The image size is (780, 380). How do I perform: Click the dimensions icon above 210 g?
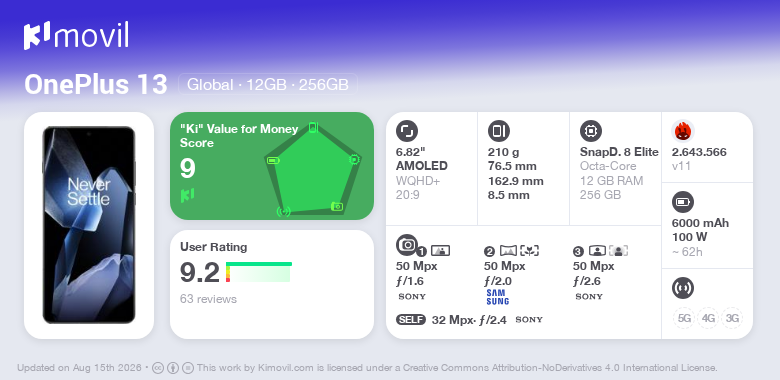[499, 131]
